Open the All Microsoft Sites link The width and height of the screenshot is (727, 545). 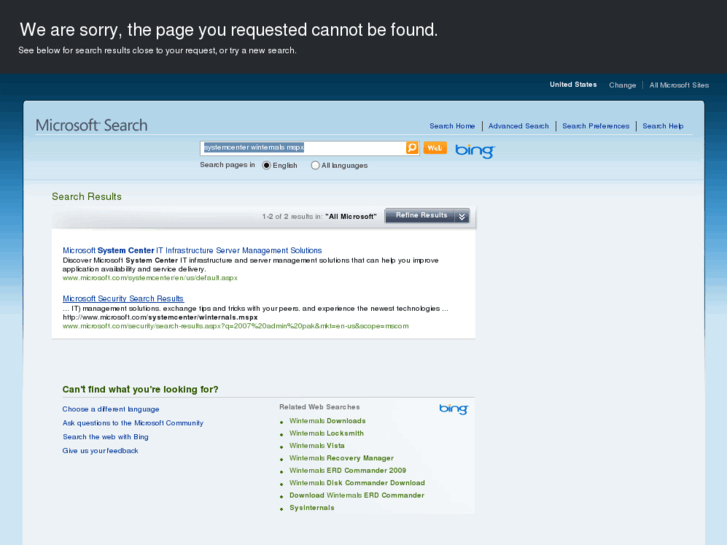pyautogui.click(x=679, y=85)
